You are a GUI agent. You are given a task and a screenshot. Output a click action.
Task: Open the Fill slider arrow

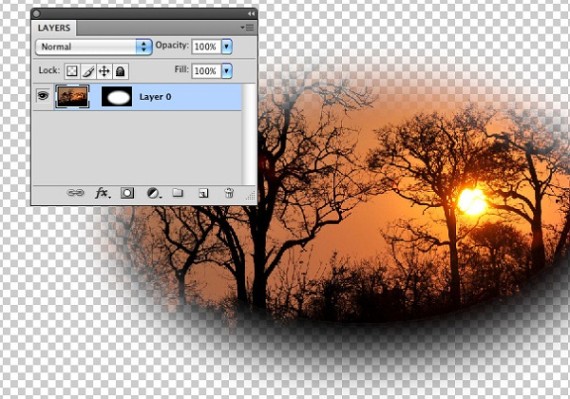pyautogui.click(x=226, y=70)
